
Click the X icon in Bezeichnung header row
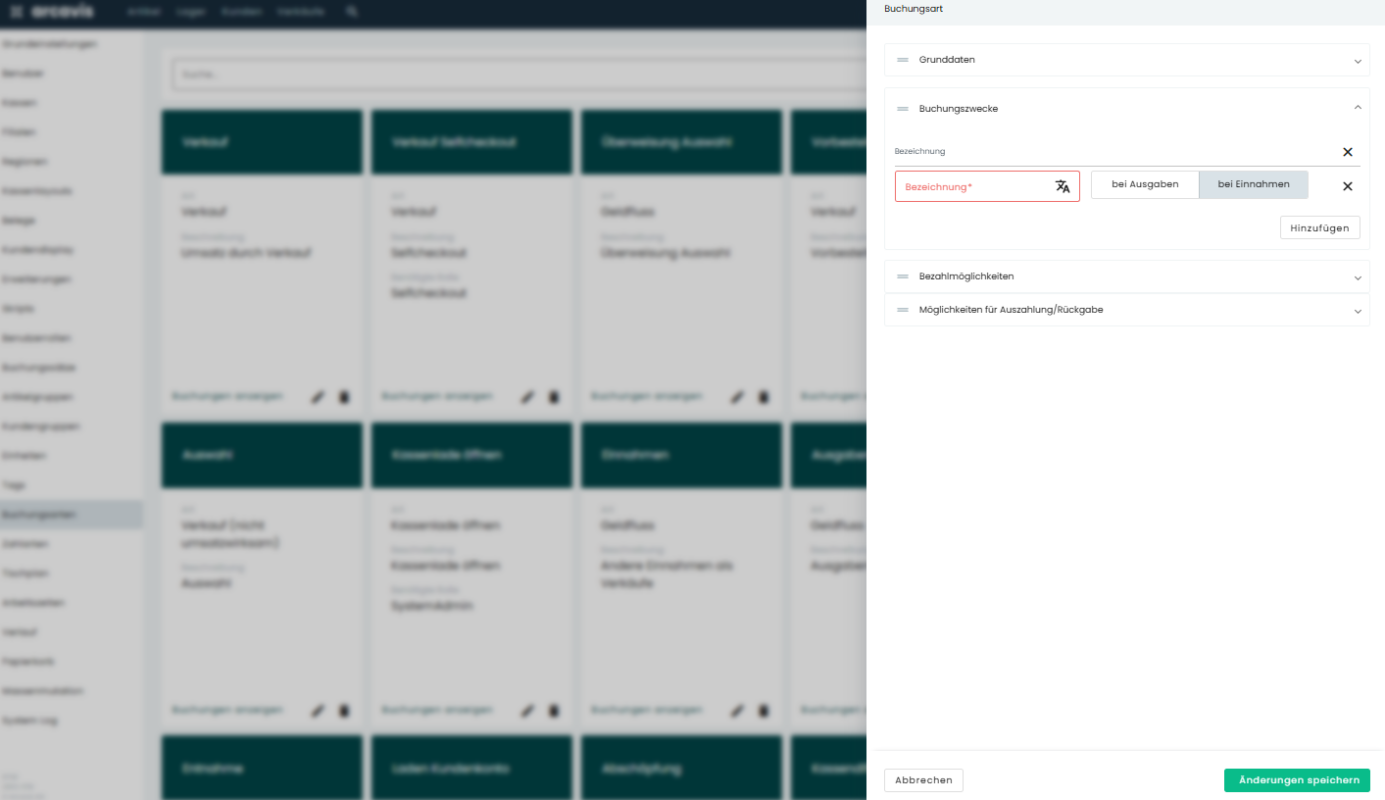point(1347,152)
